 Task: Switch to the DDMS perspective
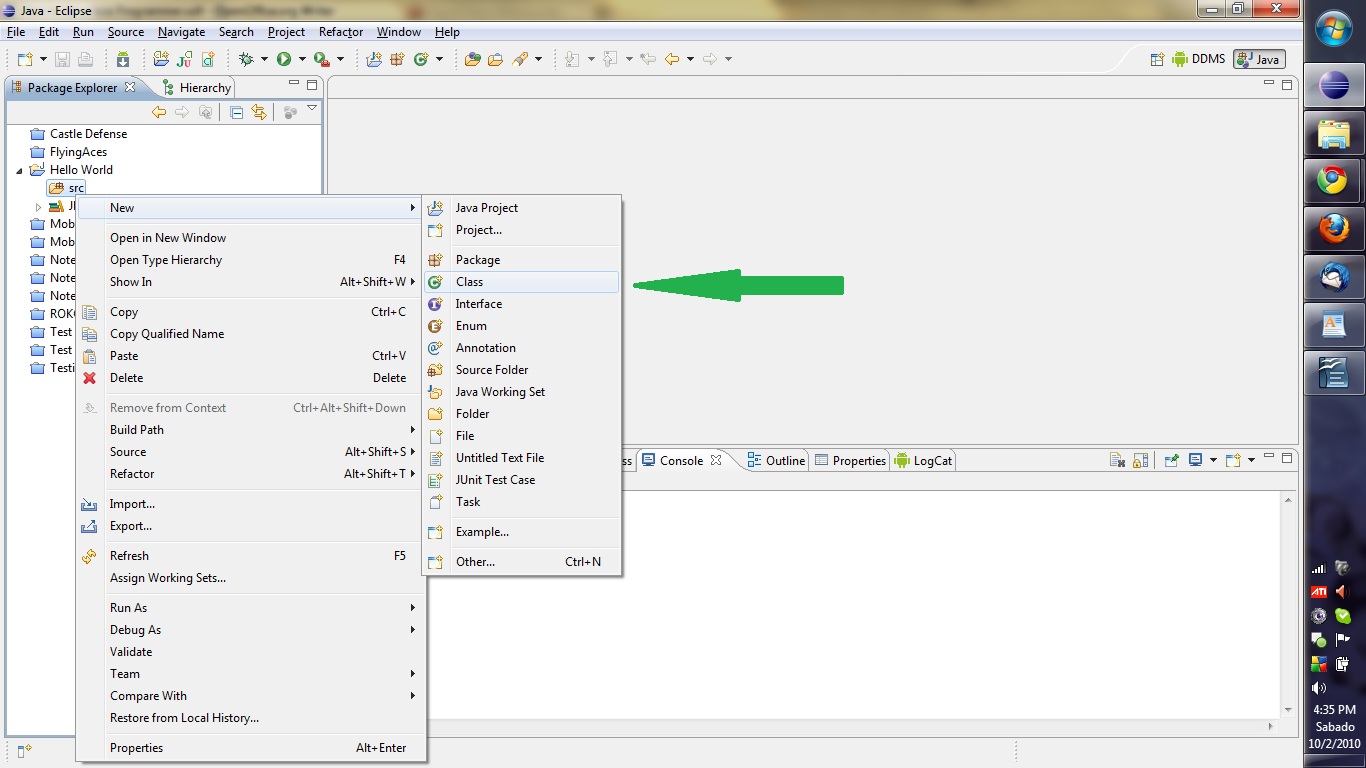click(x=1198, y=59)
